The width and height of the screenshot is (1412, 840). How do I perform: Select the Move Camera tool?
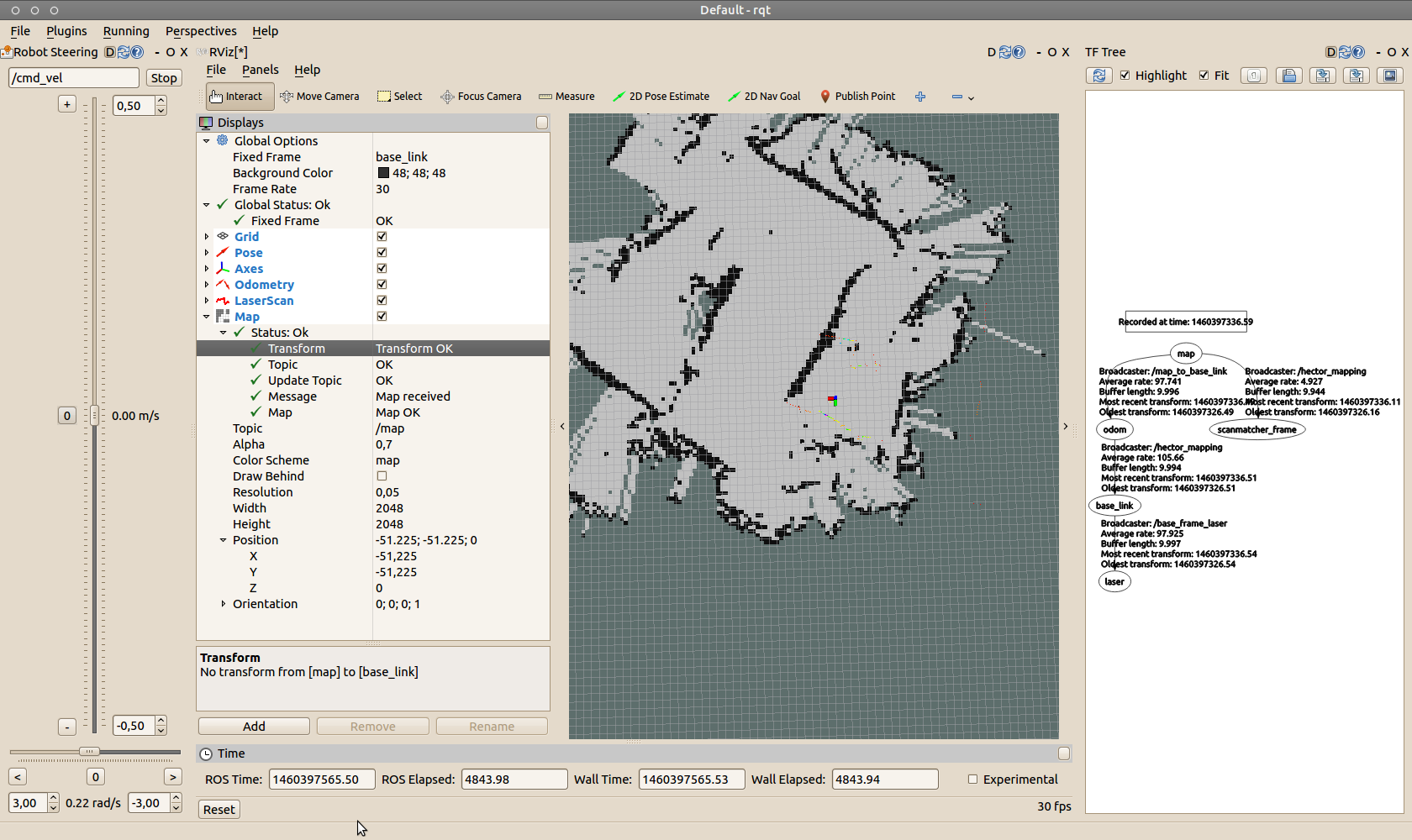319,97
